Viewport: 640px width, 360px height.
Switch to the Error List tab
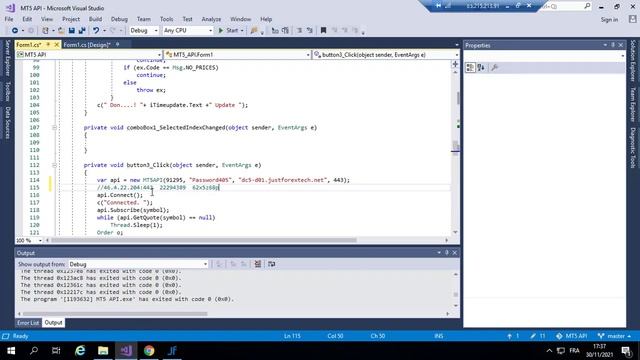(28, 323)
